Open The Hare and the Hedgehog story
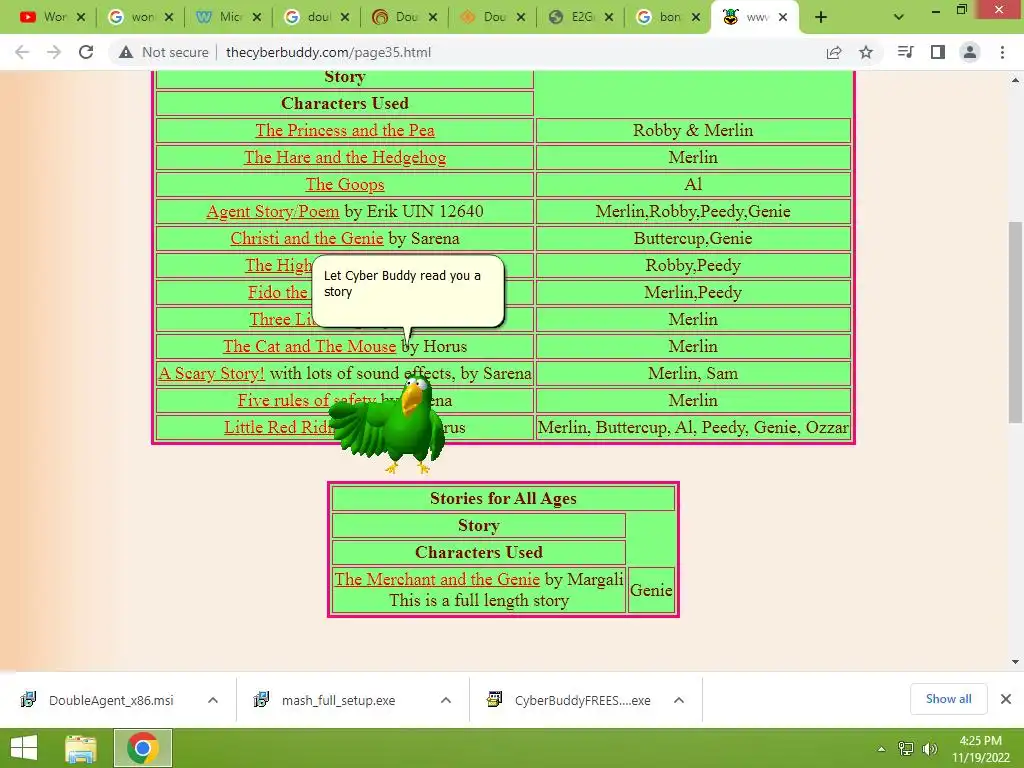 pyautogui.click(x=345, y=157)
